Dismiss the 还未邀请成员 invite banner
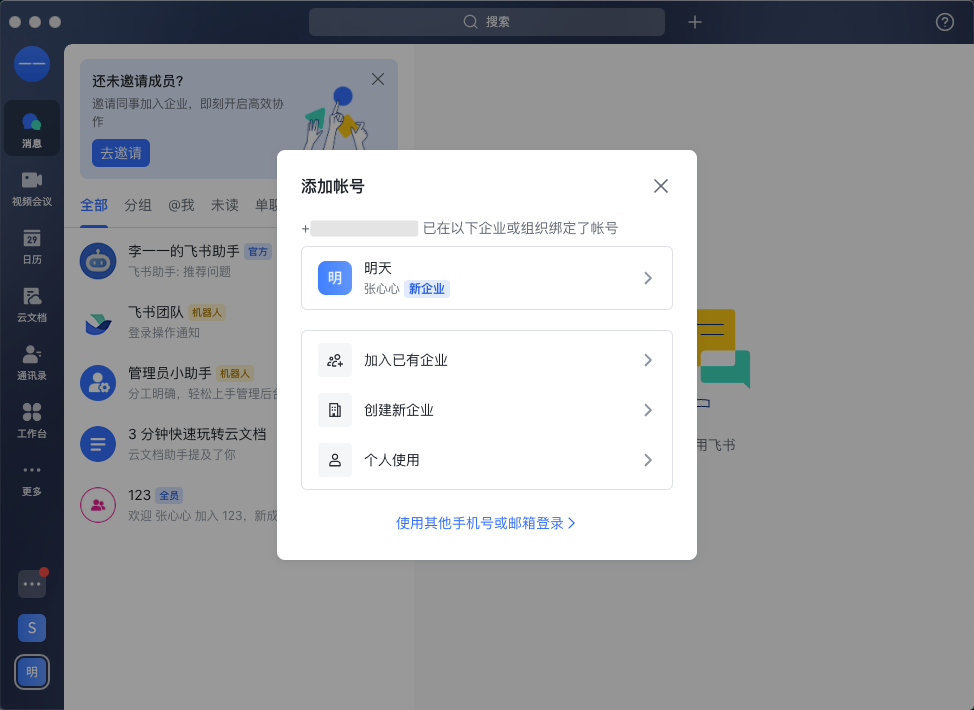The height and width of the screenshot is (710, 974). click(378, 80)
